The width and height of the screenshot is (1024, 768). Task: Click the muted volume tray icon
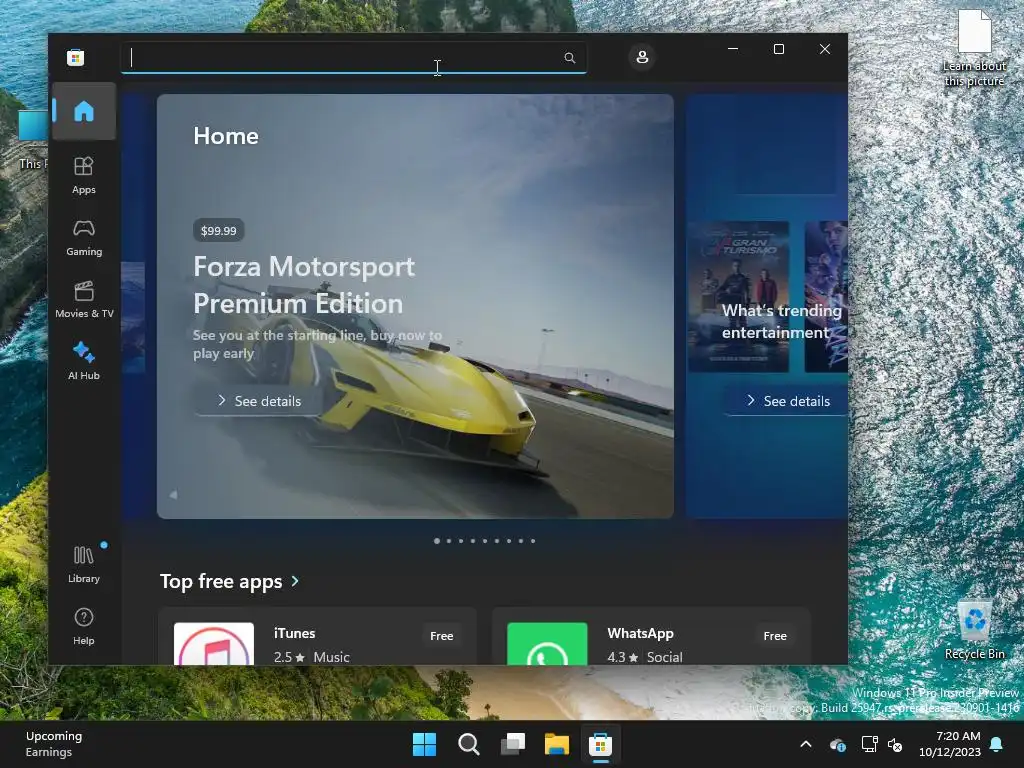[895, 744]
